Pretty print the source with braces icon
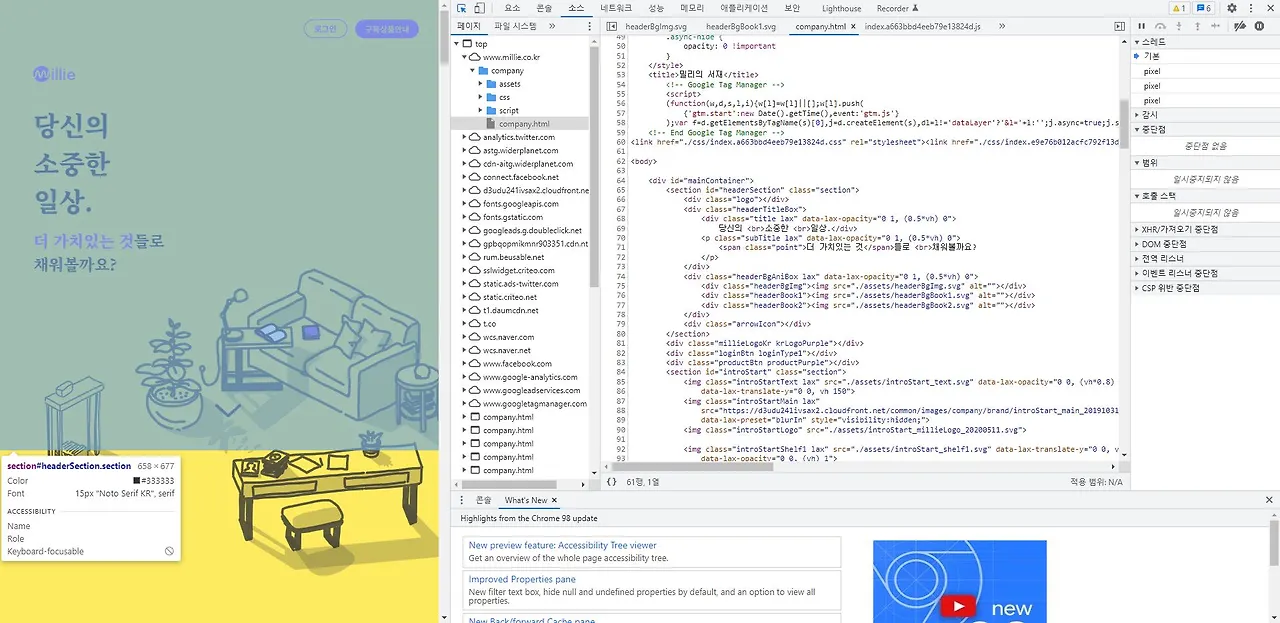 [611, 482]
